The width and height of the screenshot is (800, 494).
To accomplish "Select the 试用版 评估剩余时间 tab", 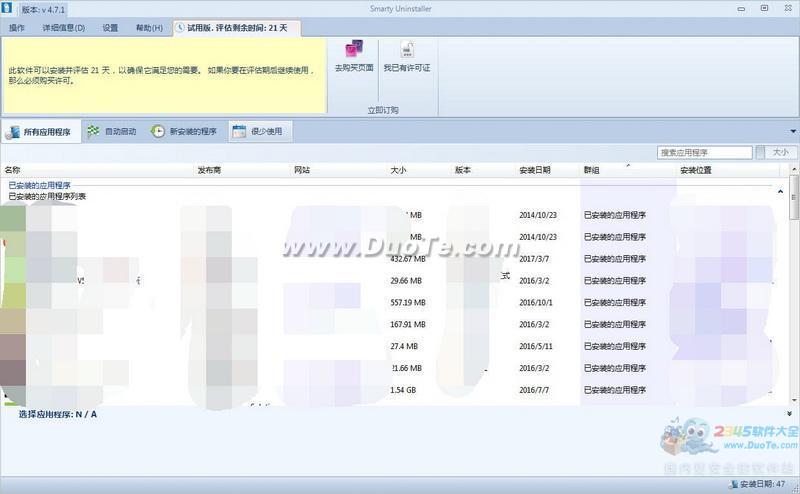I will tap(237, 28).
